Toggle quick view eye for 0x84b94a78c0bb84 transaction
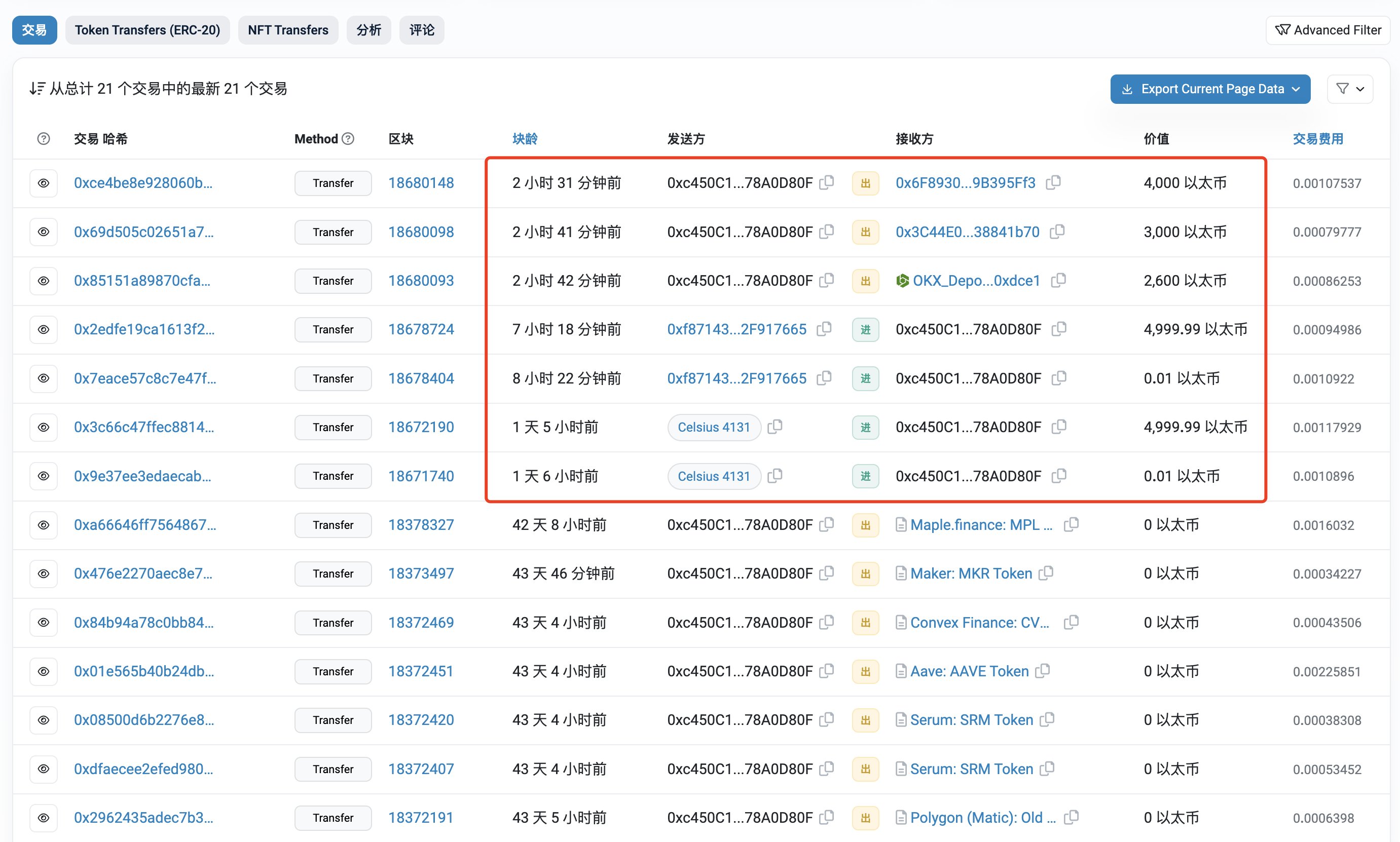 (x=44, y=623)
